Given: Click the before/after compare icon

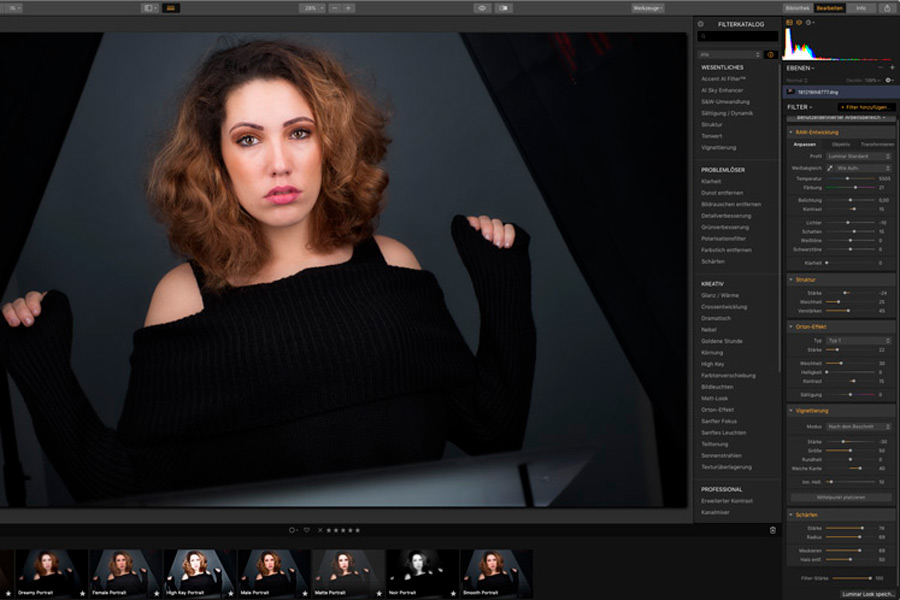Looking at the screenshot, I should click(x=503, y=8).
